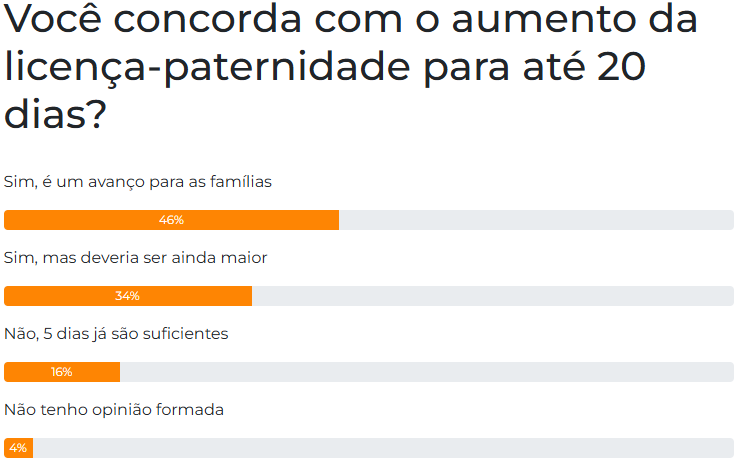Click the gray unfilled part of the 4% bar

click(x=383, y=448)
